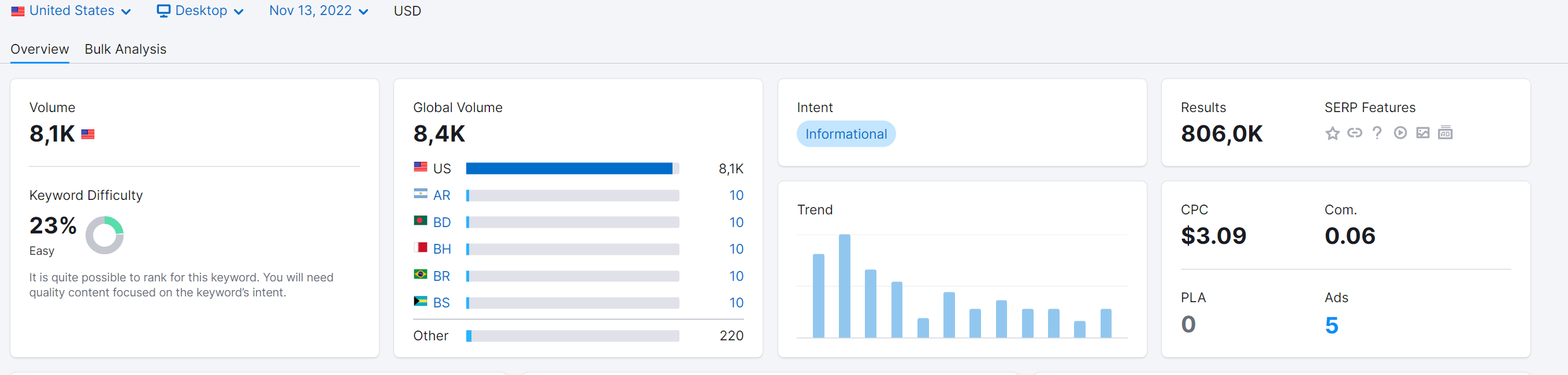Click the BD volume value 10

737,222
